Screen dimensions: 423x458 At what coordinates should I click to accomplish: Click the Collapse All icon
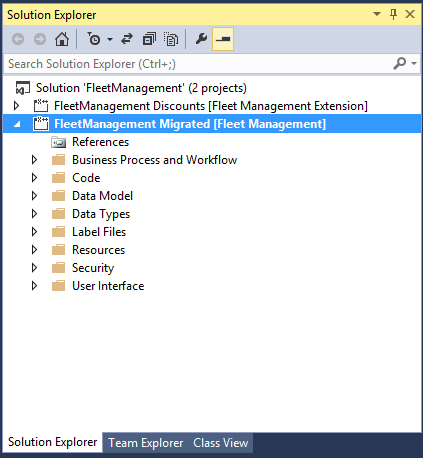pyautogui.click(x=149, y=39)
